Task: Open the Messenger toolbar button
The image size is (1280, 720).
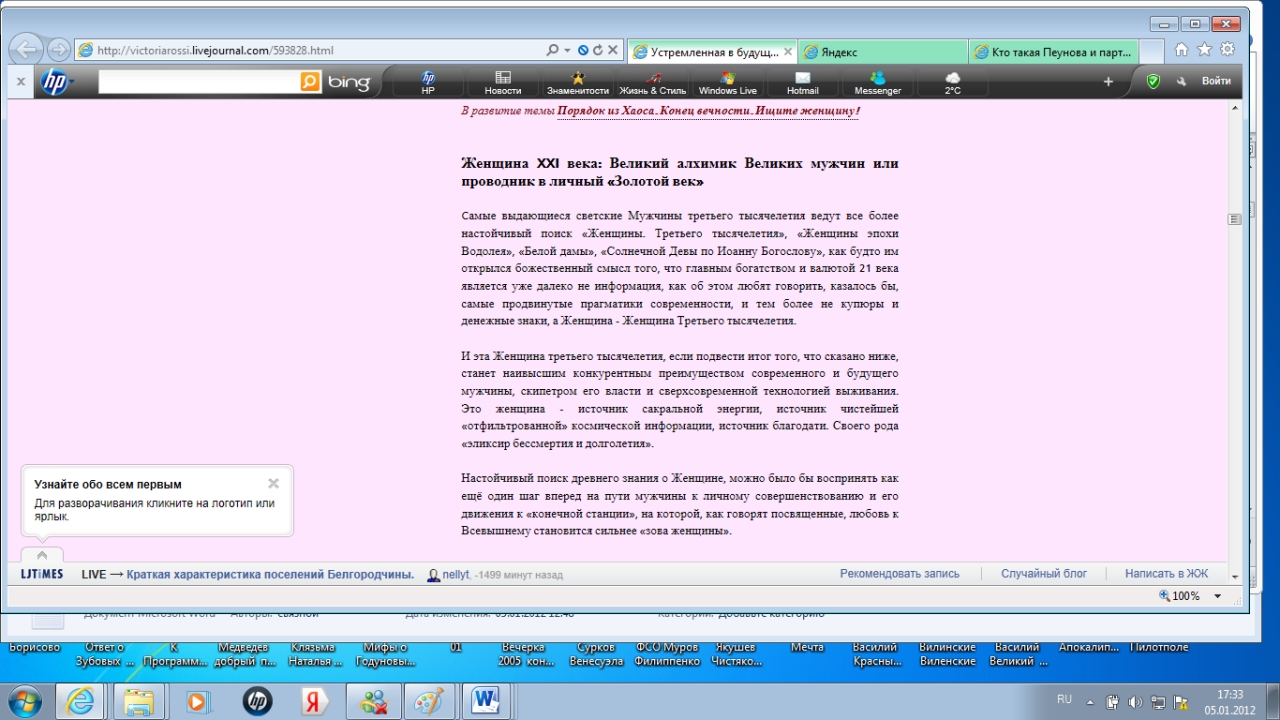Action: 878,83
